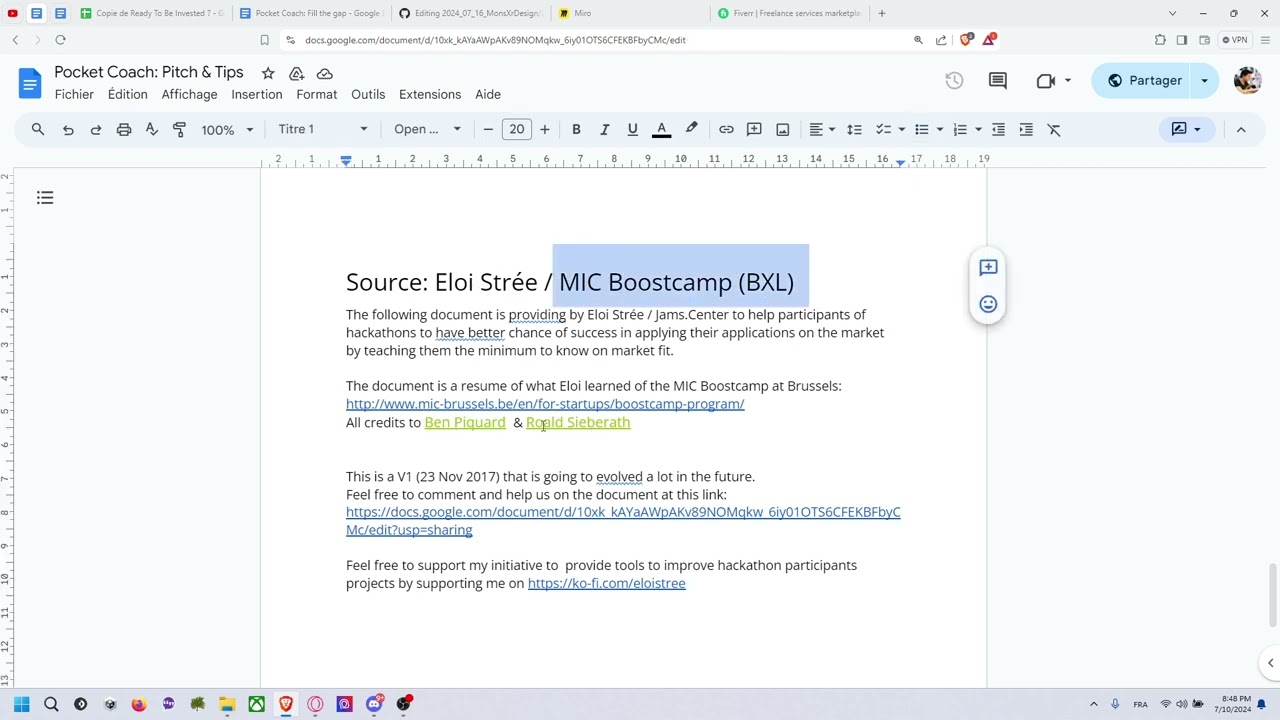Decrease indent in the toolbar

coord(998,129)
